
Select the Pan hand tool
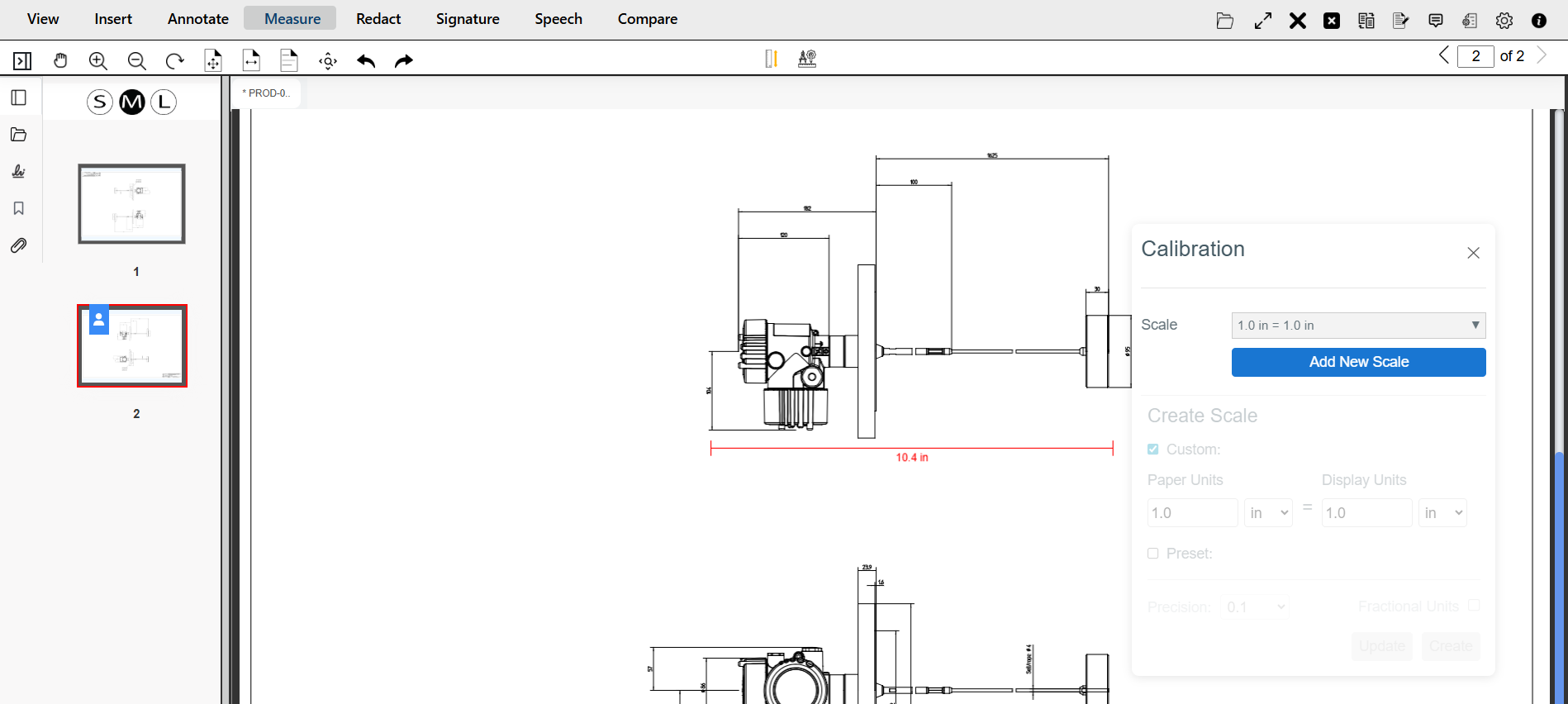coord(60,60)
